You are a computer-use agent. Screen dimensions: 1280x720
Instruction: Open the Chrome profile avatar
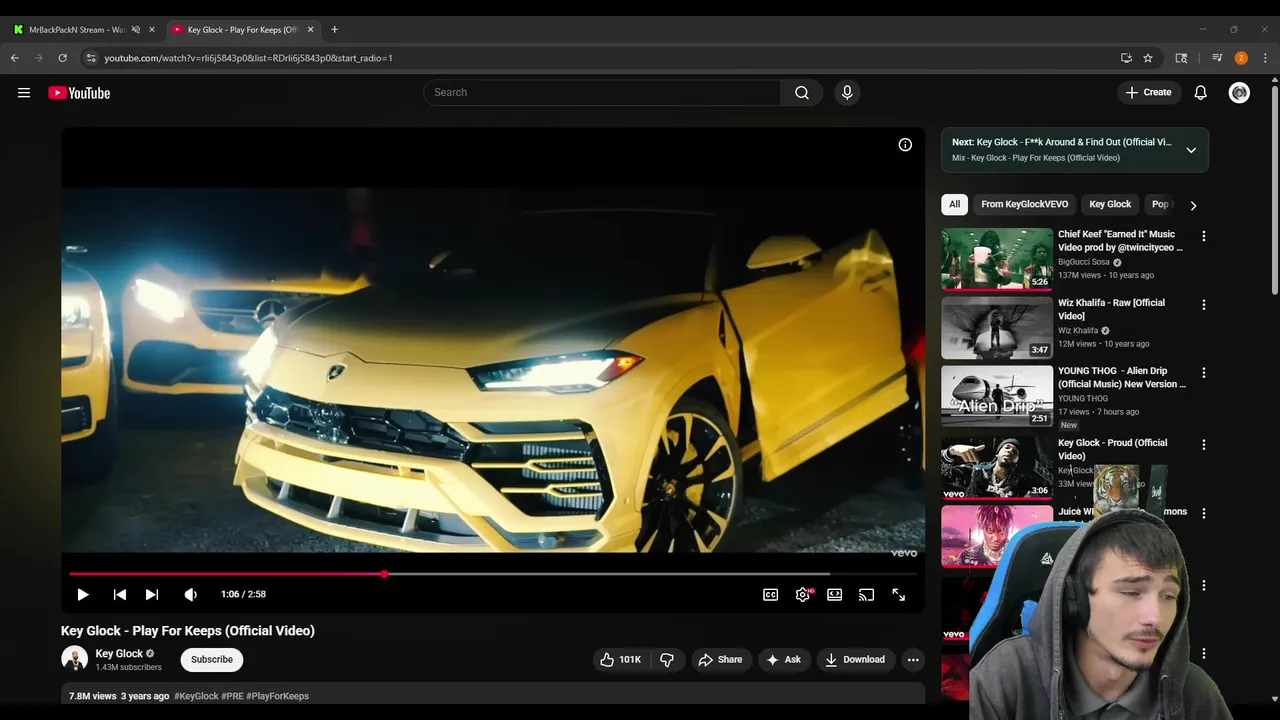1241,58
